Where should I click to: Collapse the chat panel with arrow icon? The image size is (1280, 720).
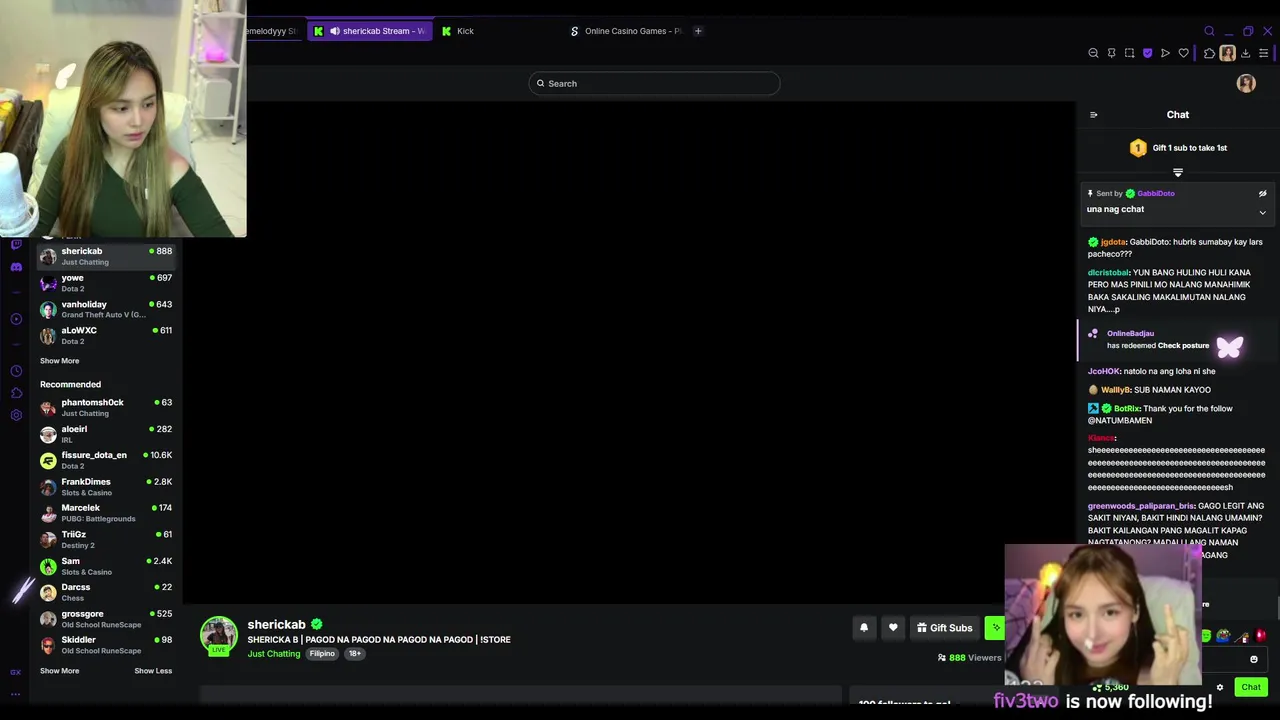pos(1093,115)
